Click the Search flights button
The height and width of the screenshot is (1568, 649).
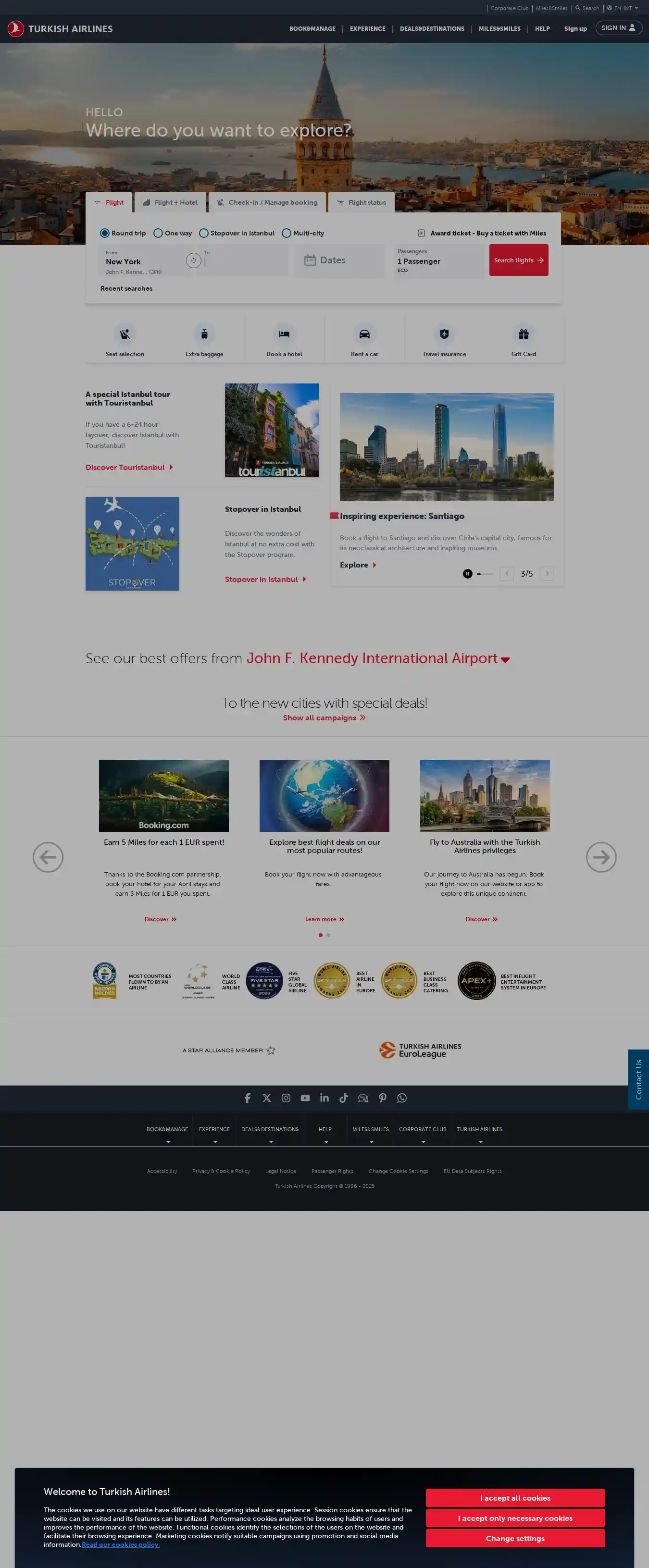[518, 260]
